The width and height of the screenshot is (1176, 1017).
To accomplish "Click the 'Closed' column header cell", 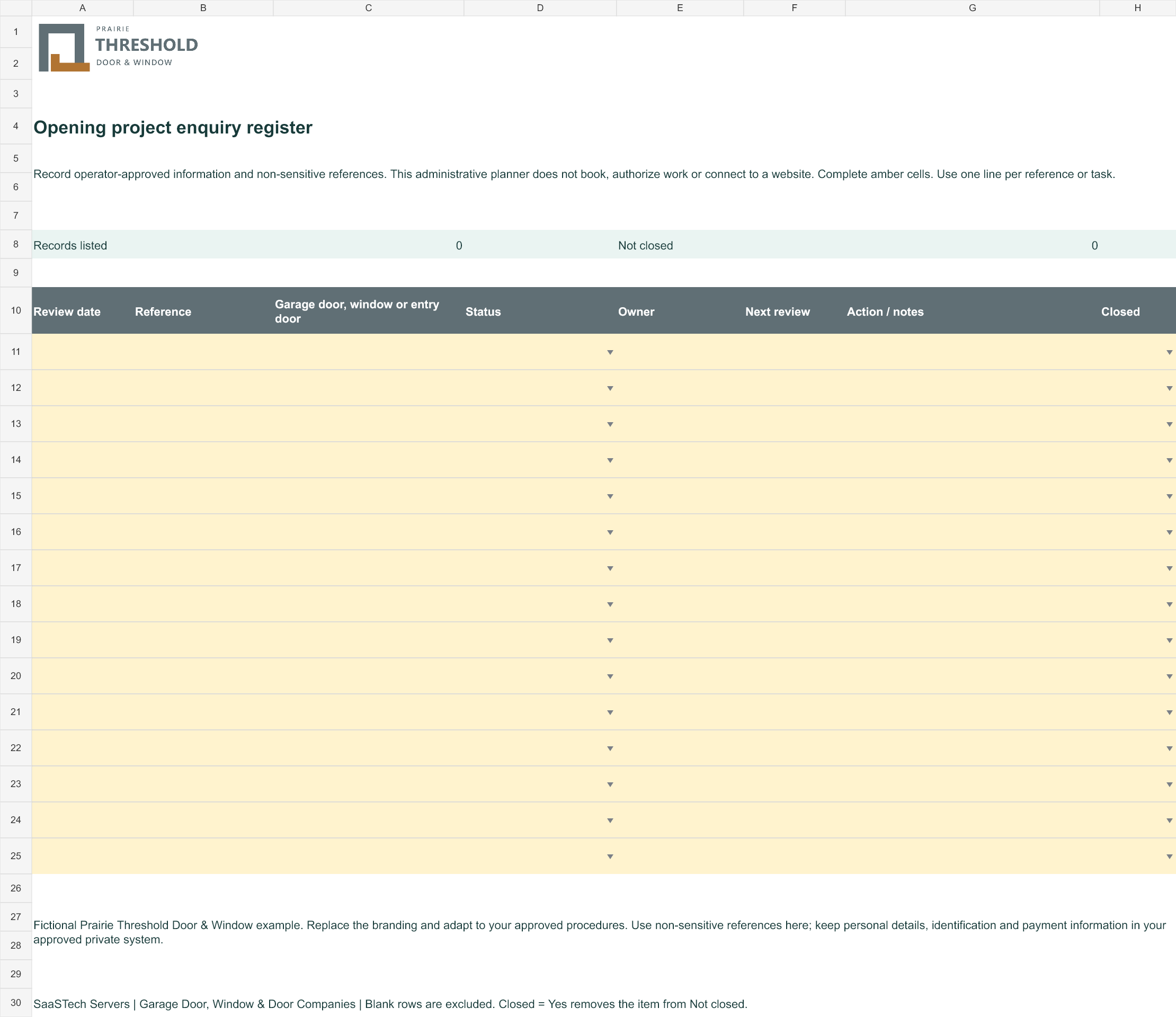I will click(1137, 311).
